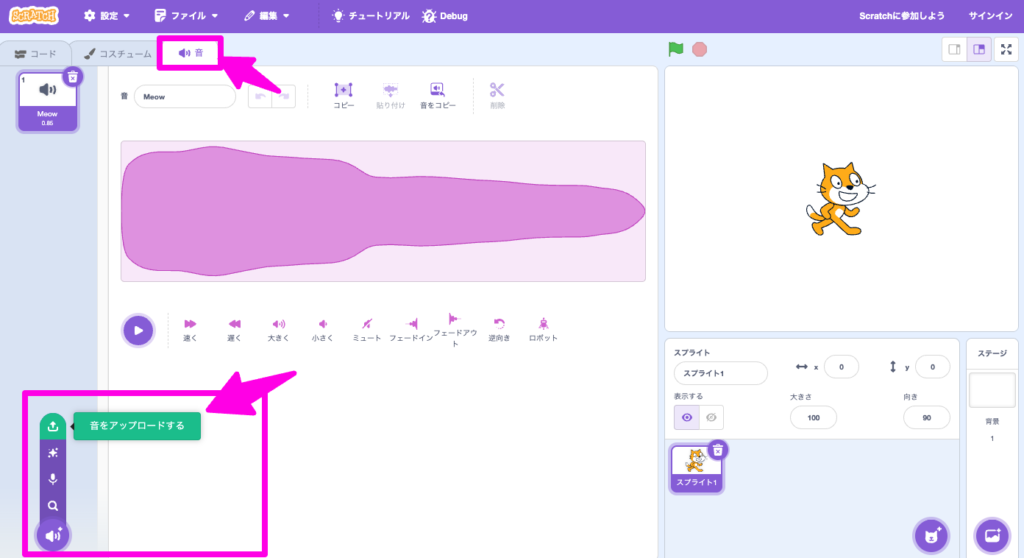Click the サインイン sign in link
The width and height of the screenshot is (1024, 558).
pos(993,16)
